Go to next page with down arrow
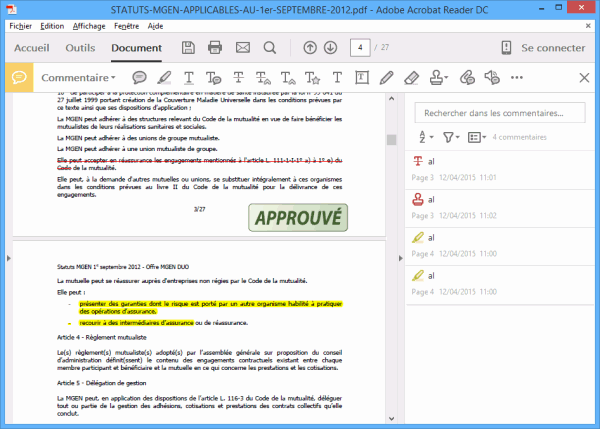This screenshot has height=429, width=600. pos(330,47)
